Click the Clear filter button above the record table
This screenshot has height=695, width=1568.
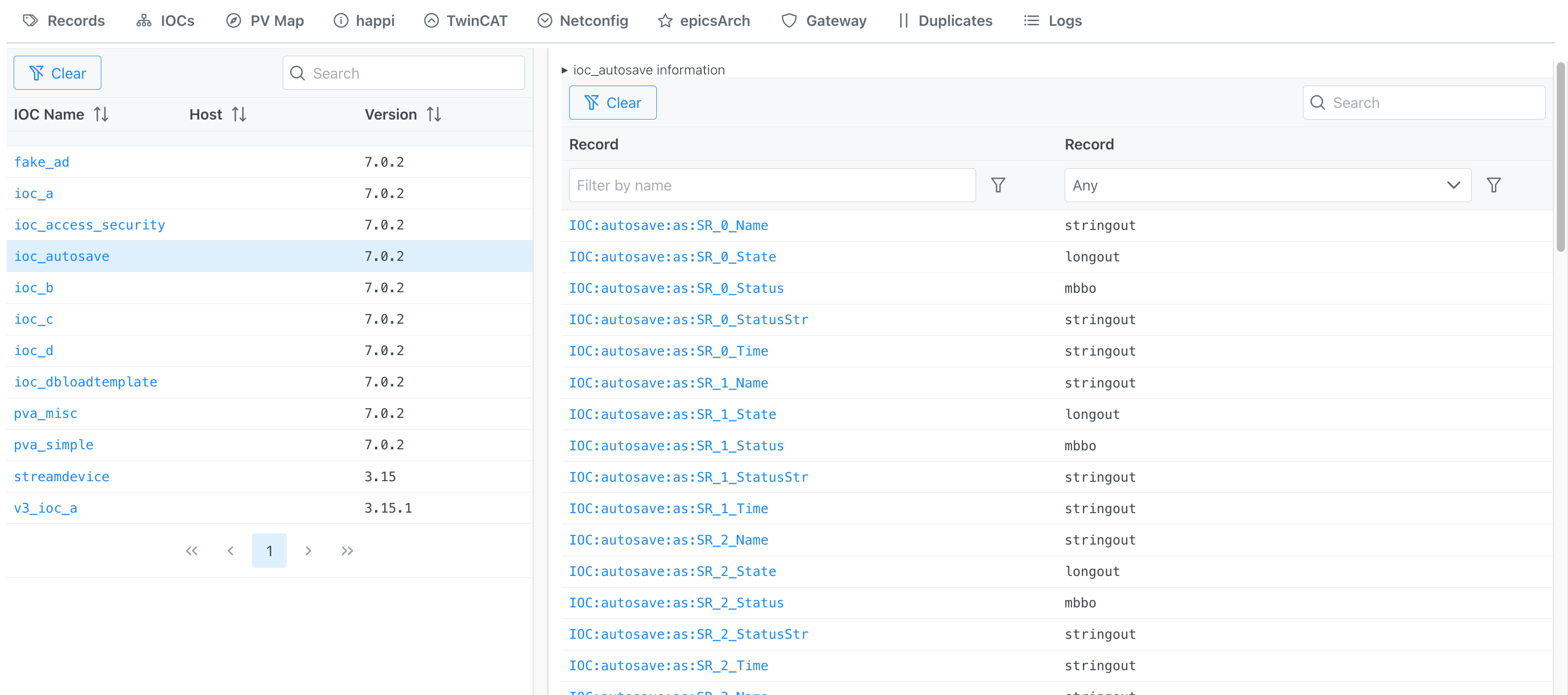(612, 102)
